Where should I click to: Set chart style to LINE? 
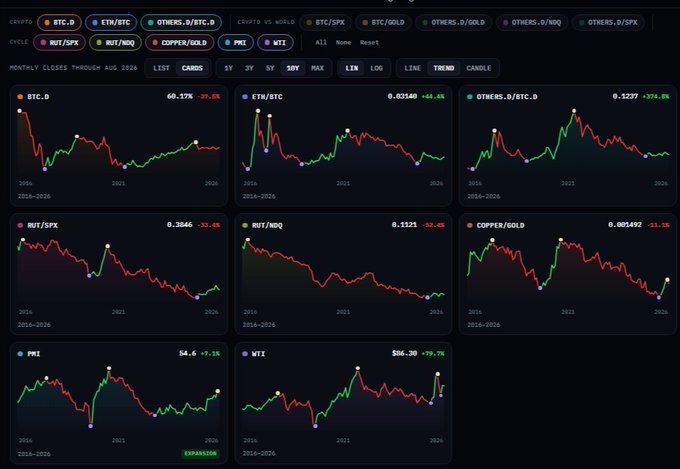click(x=412, y=68)
